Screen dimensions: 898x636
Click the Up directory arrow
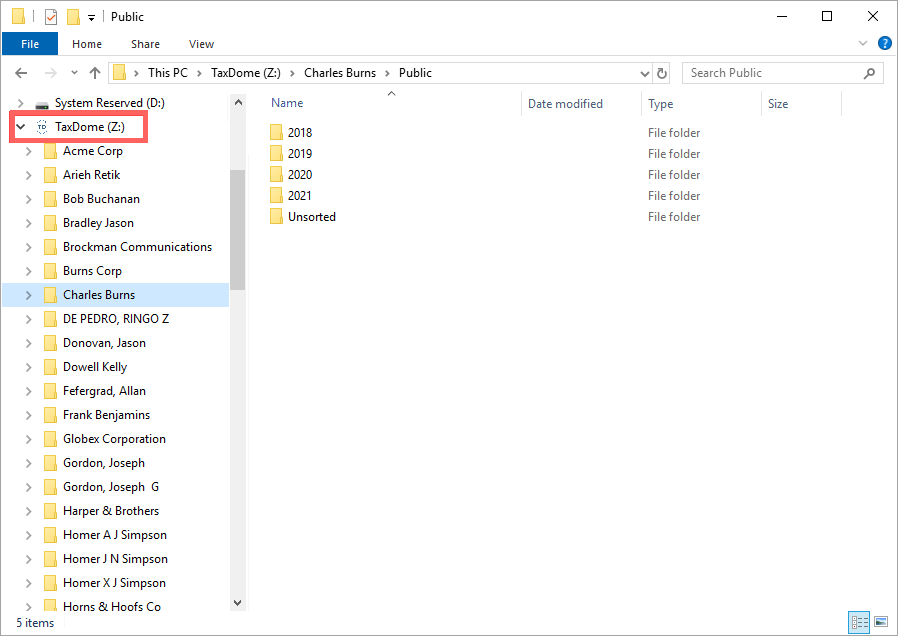[x=95, y=73]
